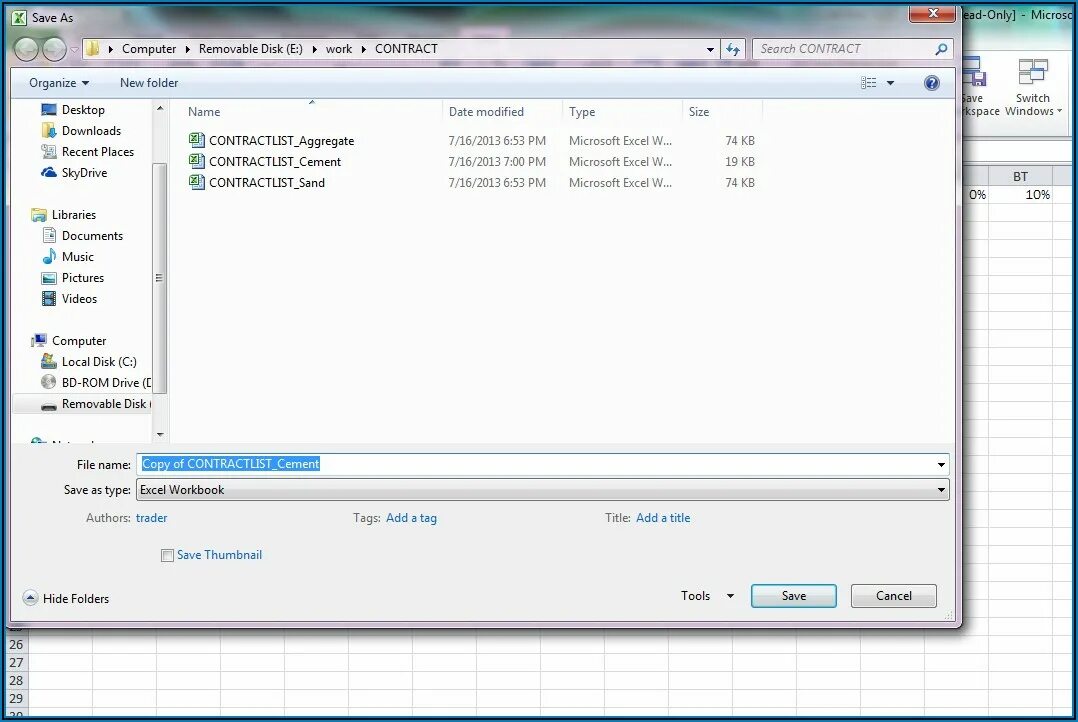Select file name CONTRACTLIST_Sand

pyautogui.click(x=267, y=183)
